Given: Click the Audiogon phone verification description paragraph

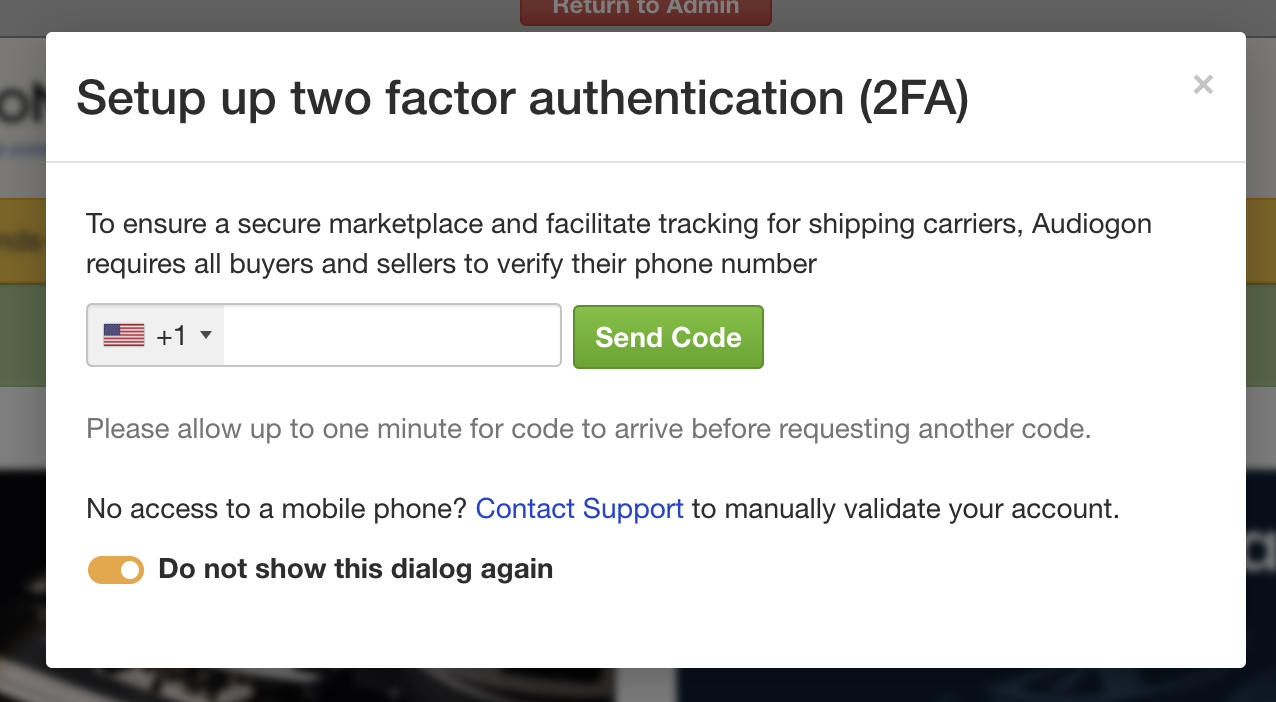Looking at the screenshot, I should 619,244.
